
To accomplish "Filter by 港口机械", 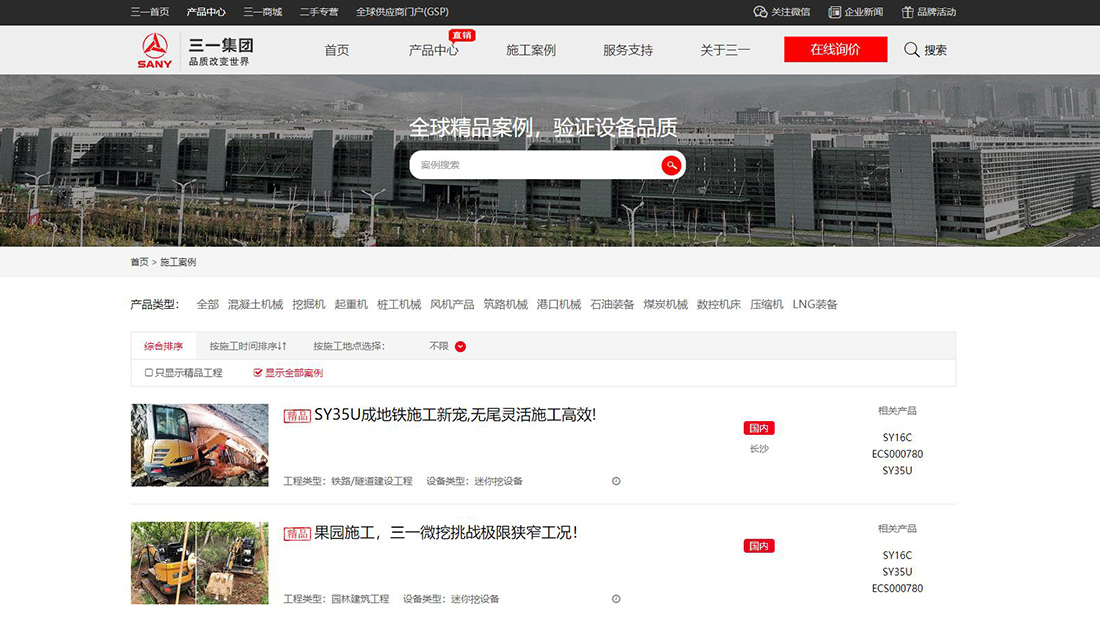I will [558, 304].
